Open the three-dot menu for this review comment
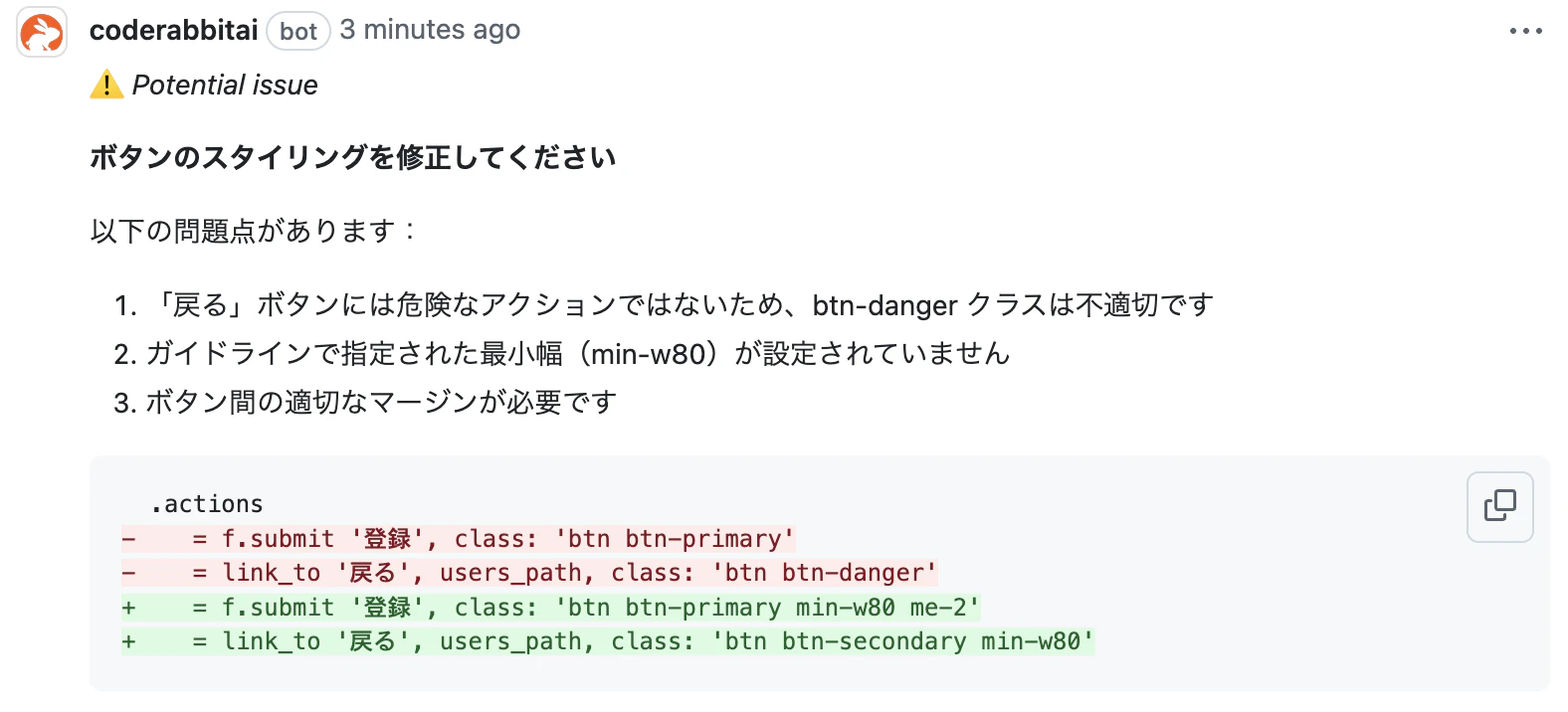Screen dimensions: 1568x712 [1525, 31]
